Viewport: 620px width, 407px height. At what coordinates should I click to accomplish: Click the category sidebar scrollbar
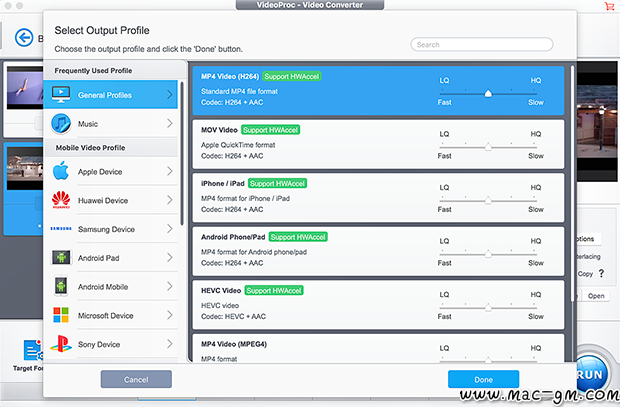click(182, 153)
